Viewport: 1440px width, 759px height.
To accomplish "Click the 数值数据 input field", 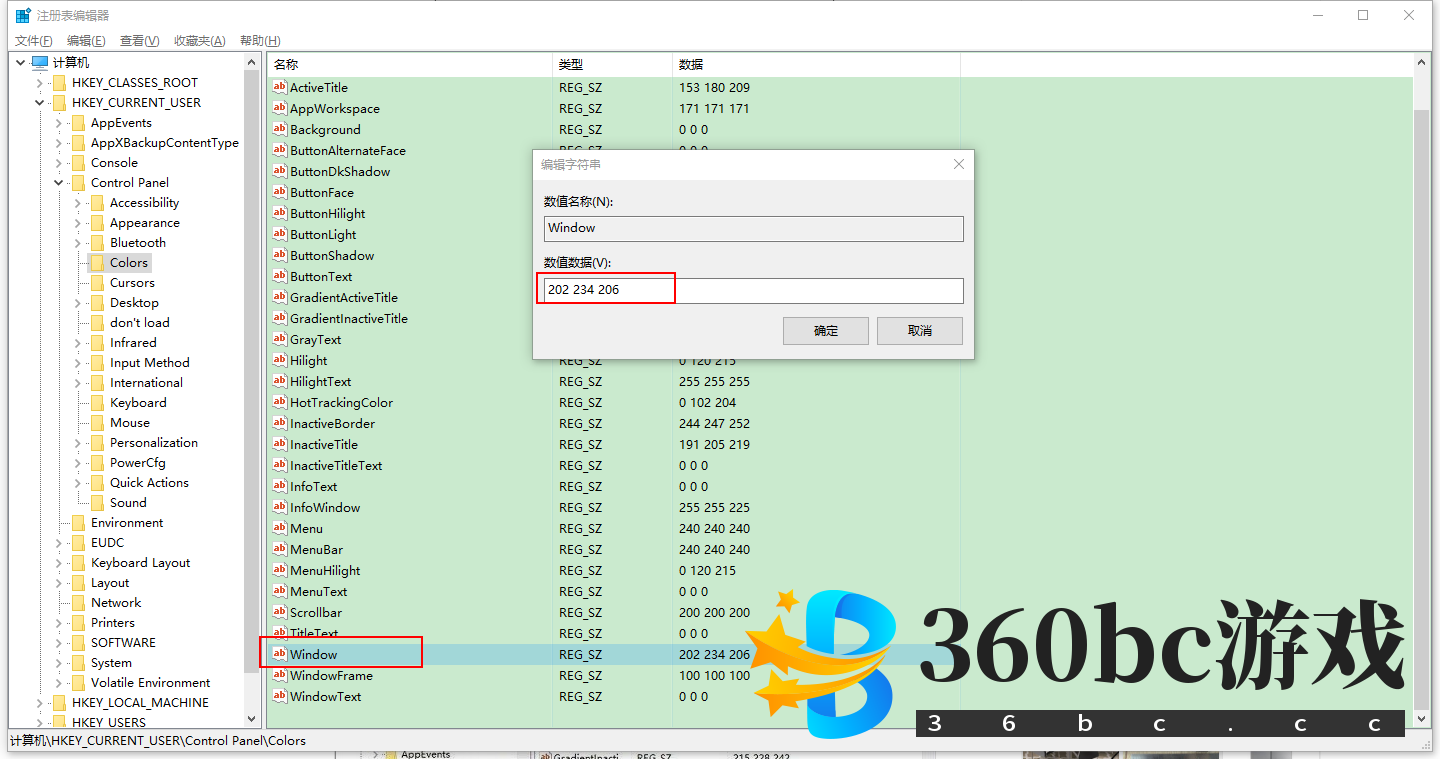I will tap(753, 290).
